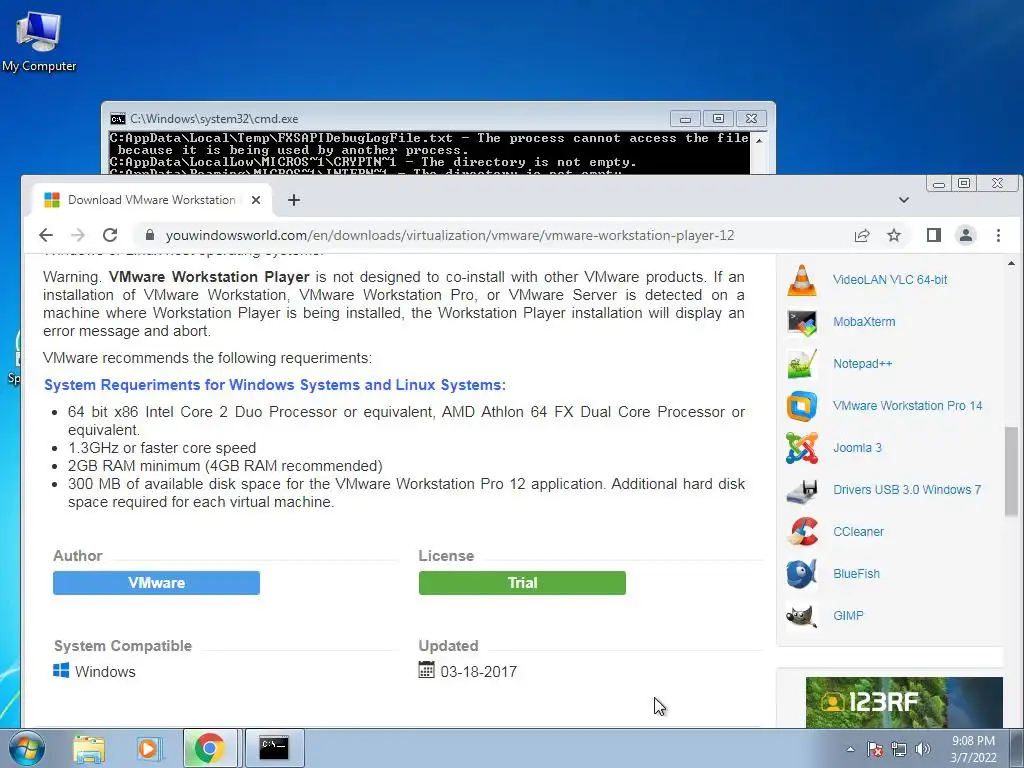Open the GIMP link
The width and height of the screenshot is (1024, 768).
(x=848, y=616)
